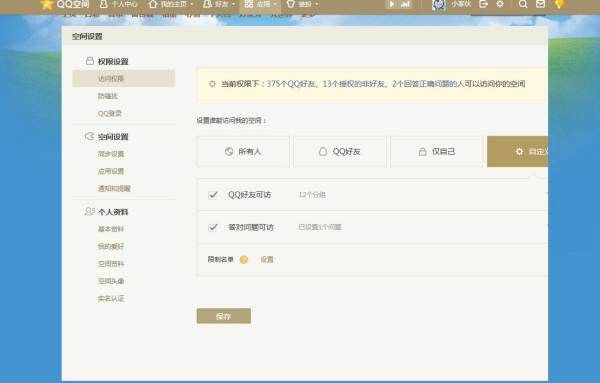The height and width of the screenshot is (383, 600).
Task: Click the music play button
Action: (x=391, y=4)
